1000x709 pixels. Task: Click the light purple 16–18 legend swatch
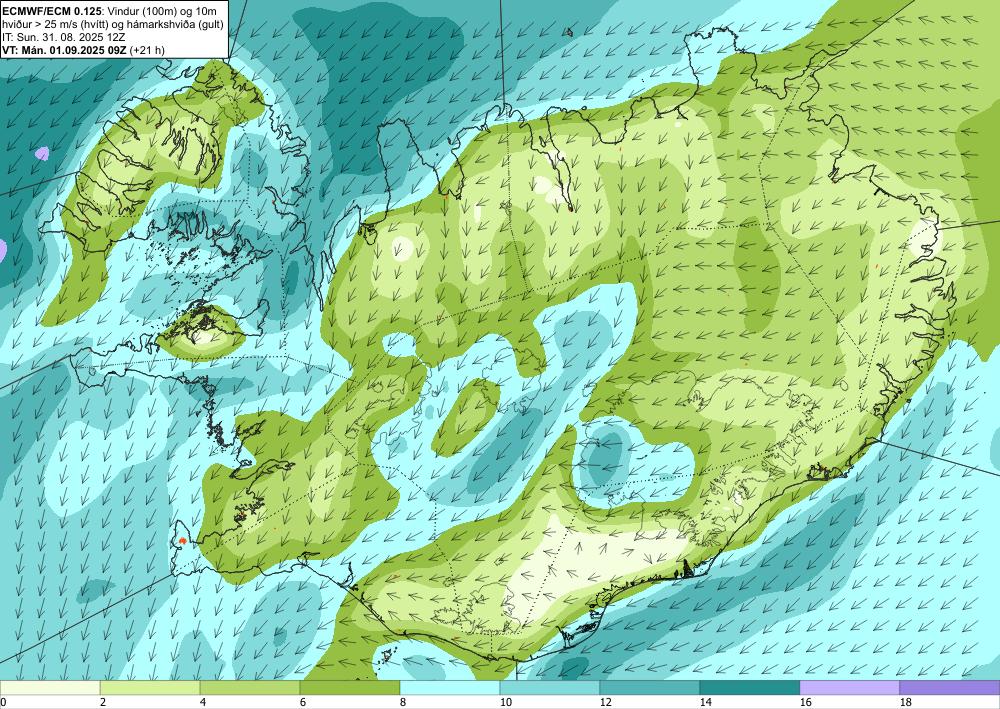[x=849, y=688]
